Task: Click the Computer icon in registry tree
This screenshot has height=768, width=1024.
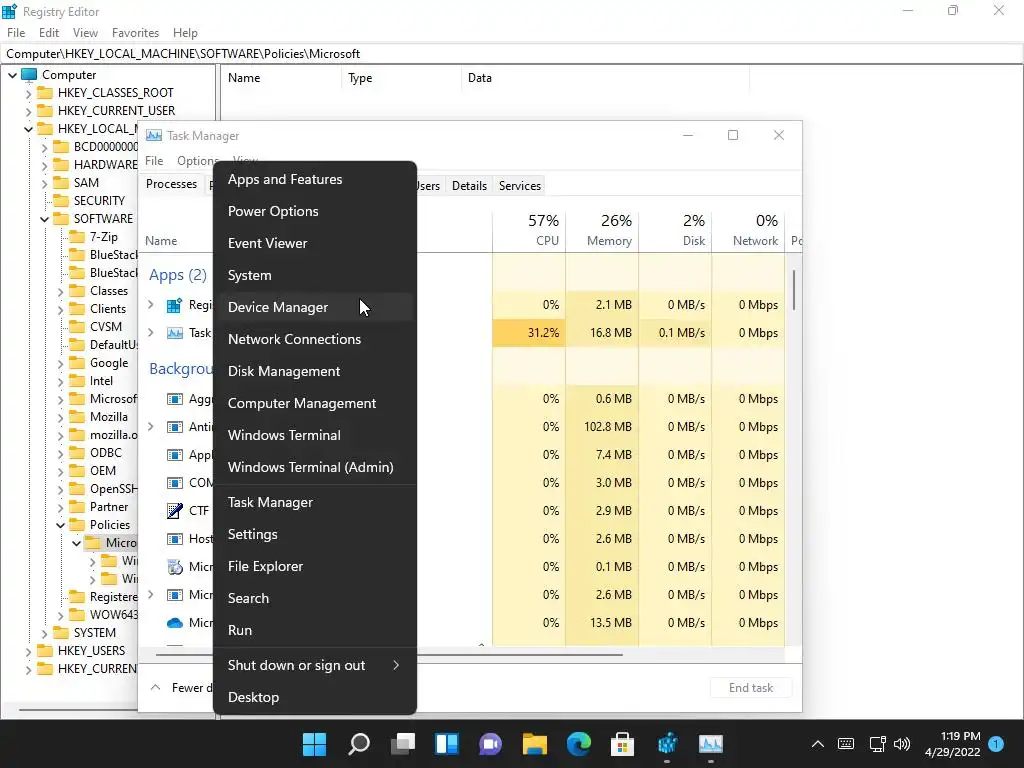Action: (29, 74)
